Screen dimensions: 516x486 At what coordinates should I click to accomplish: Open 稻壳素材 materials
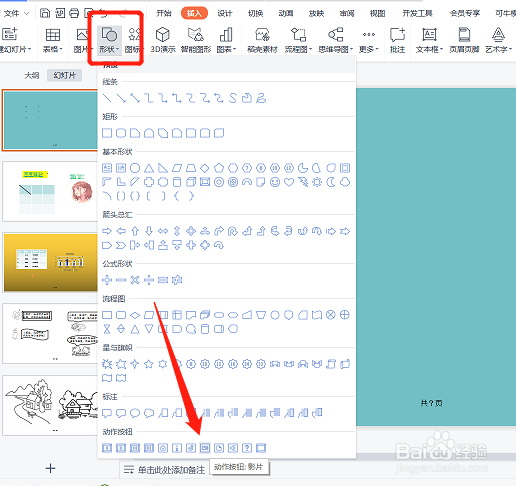tap(262, 40)
